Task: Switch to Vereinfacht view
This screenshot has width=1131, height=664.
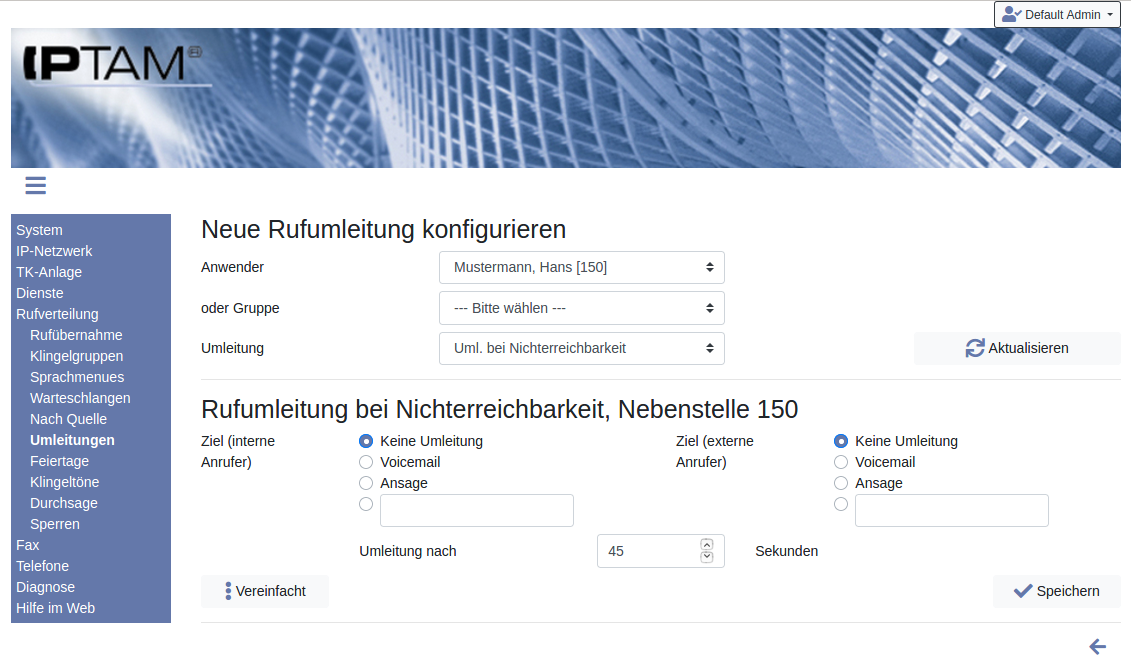Action: click(x=265, y=591)
